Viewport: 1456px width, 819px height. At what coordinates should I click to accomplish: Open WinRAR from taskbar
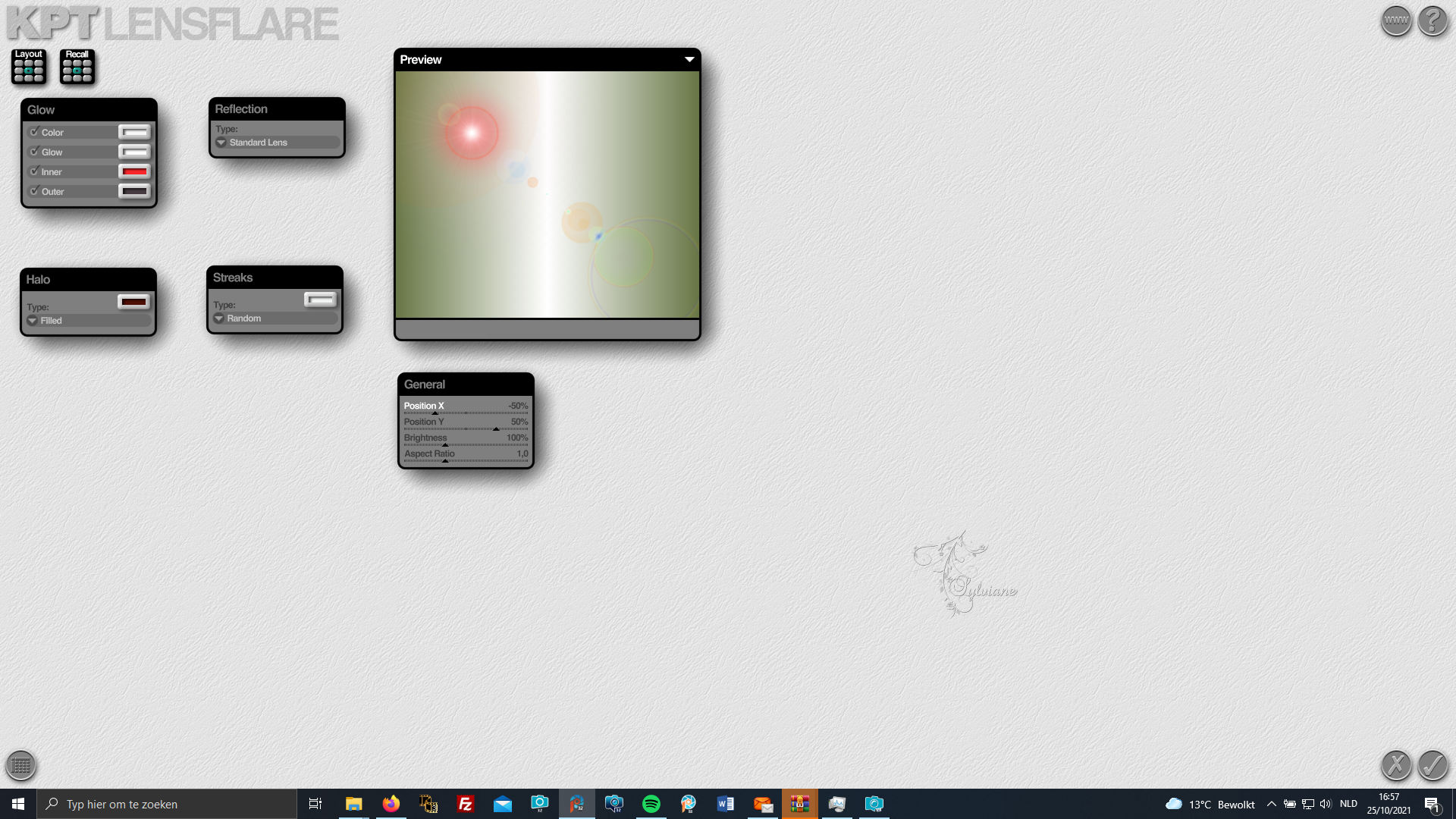coord(799,804)
